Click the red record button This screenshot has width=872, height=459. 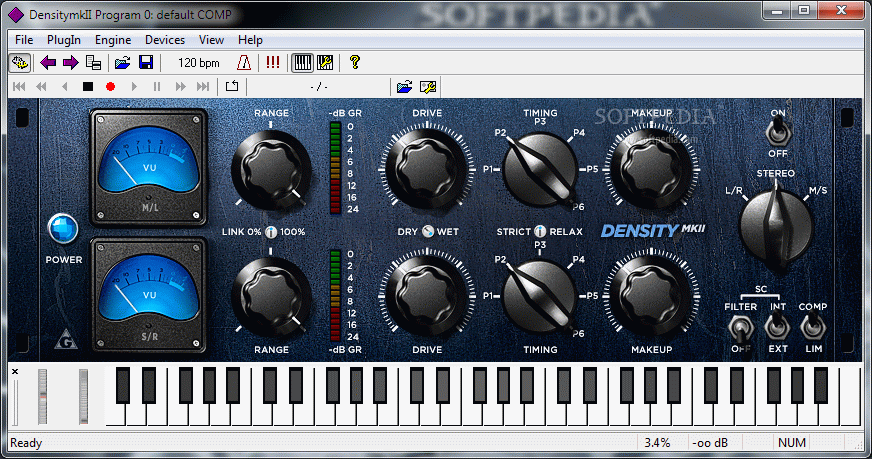click(110, 86)
